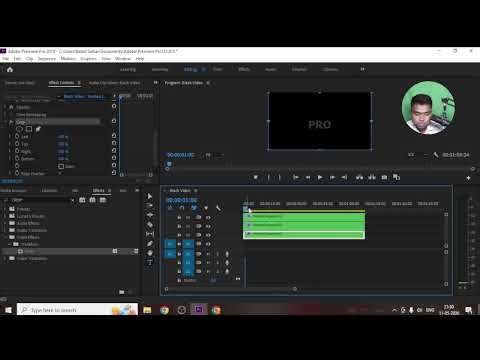Switch to the Graphics workspace
Image resolution: width=480 pixels, height=360 pixels.
pos(299,69)
